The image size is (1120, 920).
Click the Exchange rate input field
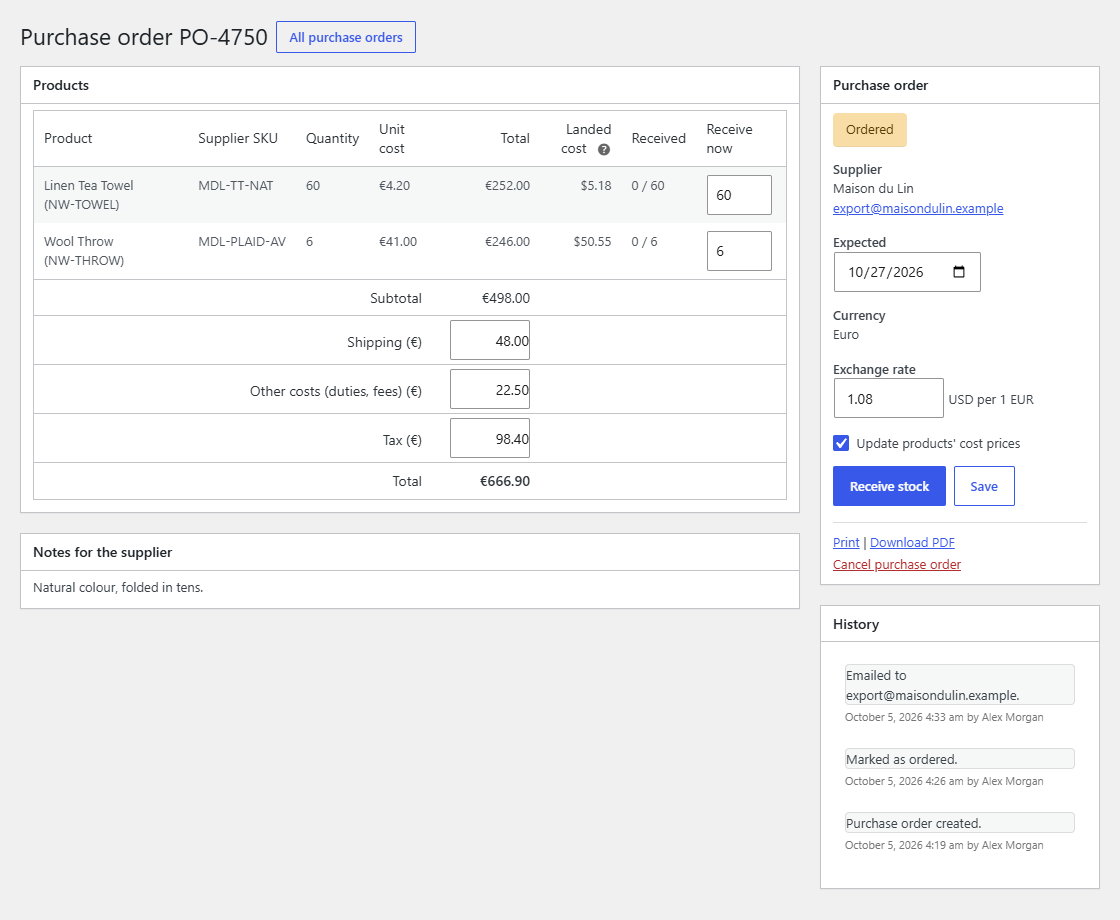[889, 399]
